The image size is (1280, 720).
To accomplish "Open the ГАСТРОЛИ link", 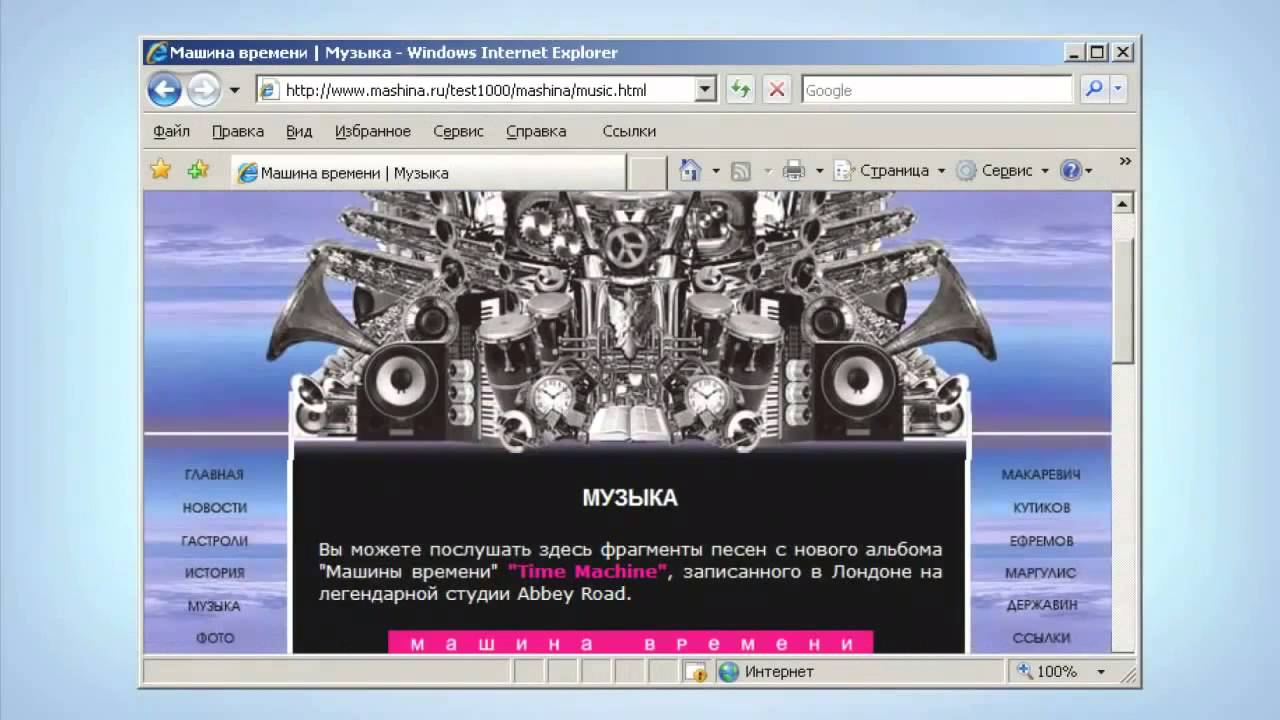I will (214, 541).
